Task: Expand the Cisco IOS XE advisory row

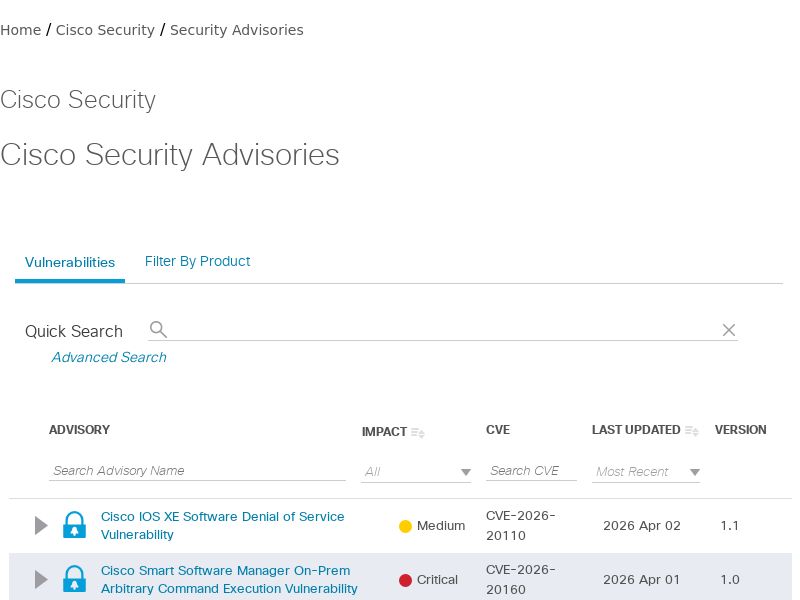Action: click(x=41, y=525)
